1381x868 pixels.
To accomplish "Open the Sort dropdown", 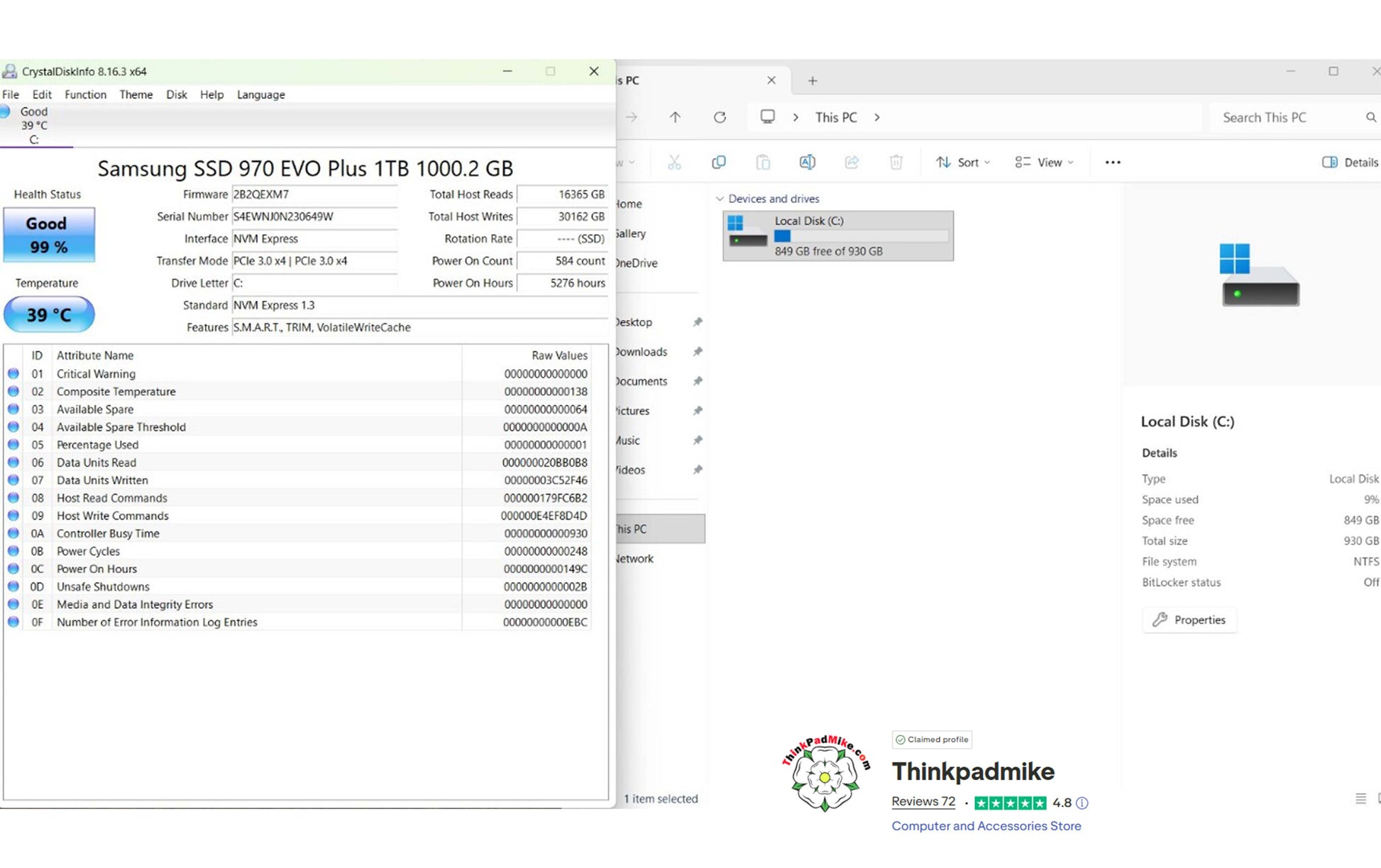I will point(962,163).
